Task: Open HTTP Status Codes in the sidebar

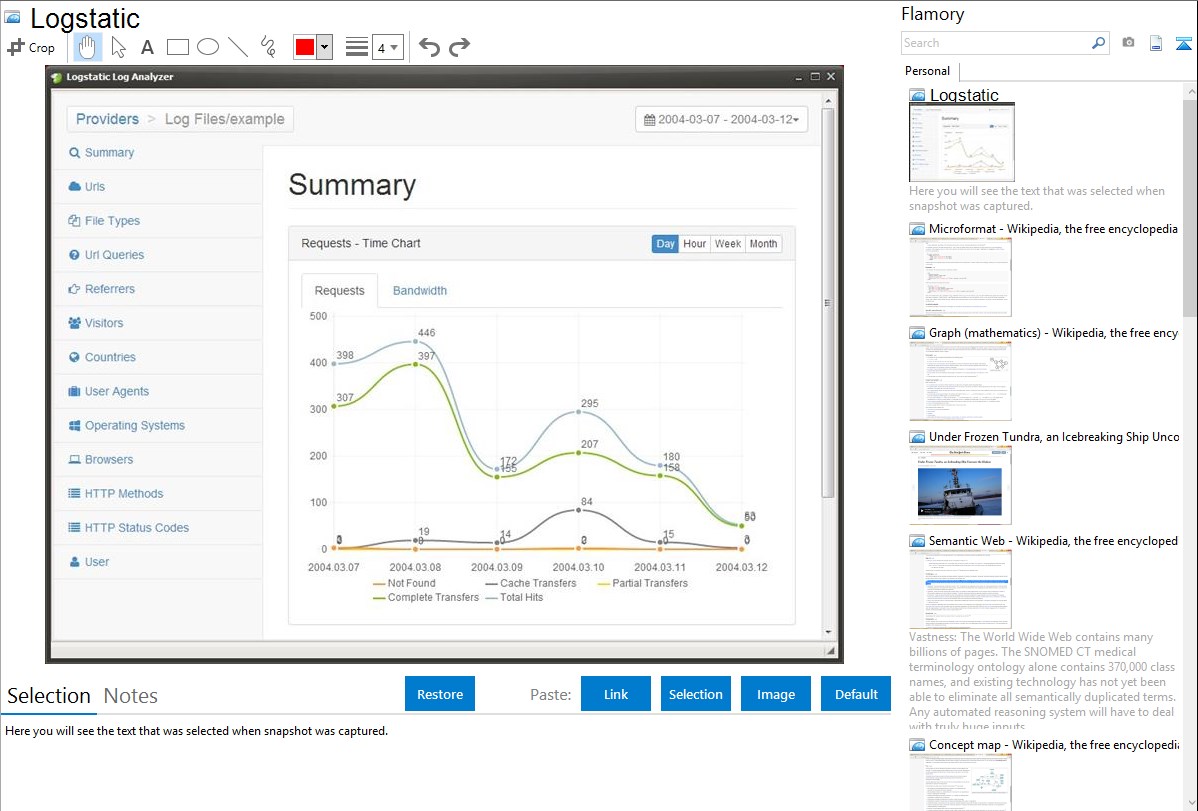Action: tap(128, 527)
